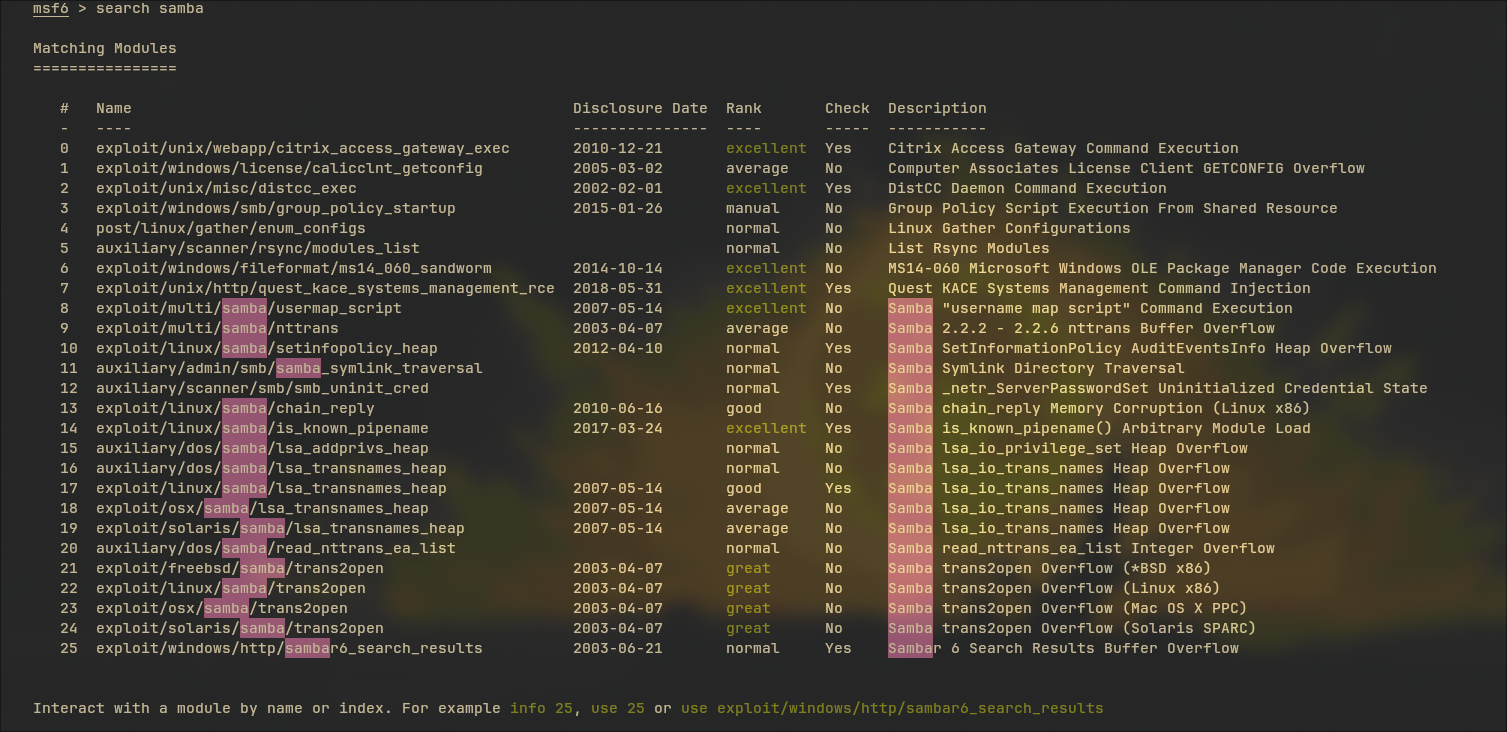Click disclosure date 2003-06-21
This screenshot has width=1507, height=732.
618,648
